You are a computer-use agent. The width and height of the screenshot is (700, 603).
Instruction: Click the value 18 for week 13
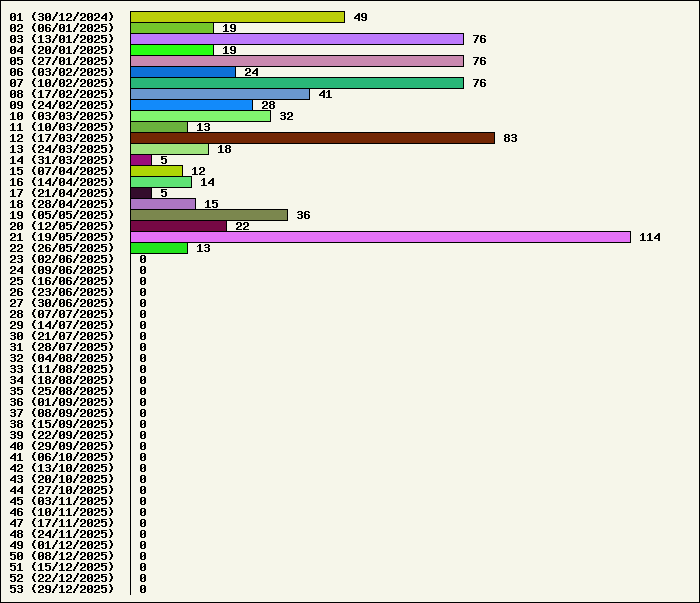[x=224, y=149]
